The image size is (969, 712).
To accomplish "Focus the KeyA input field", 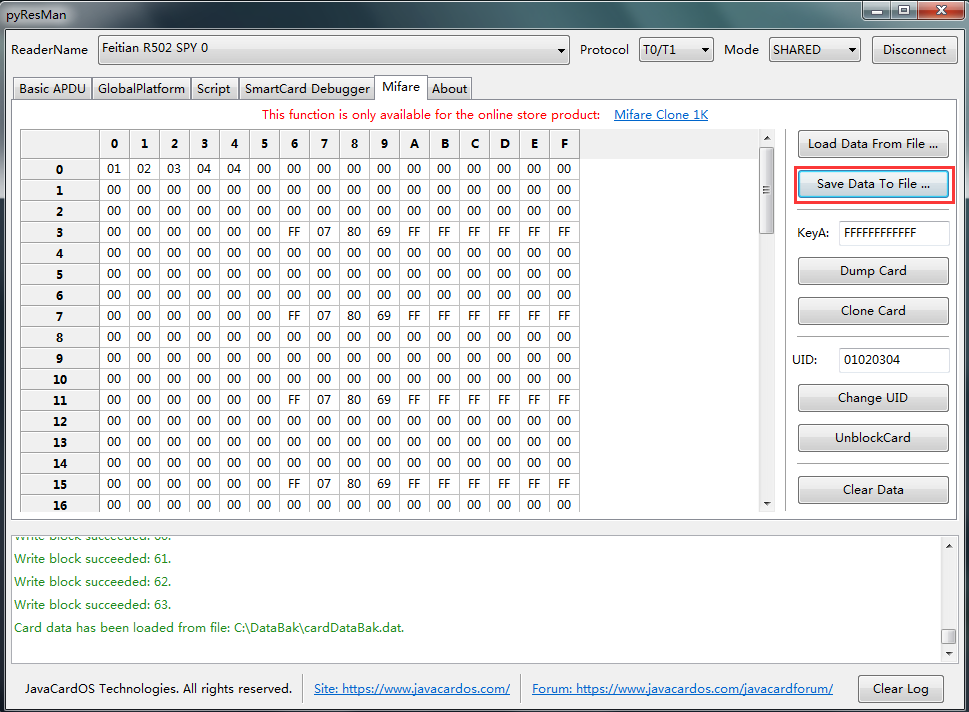I will click(x=893, y=233).
